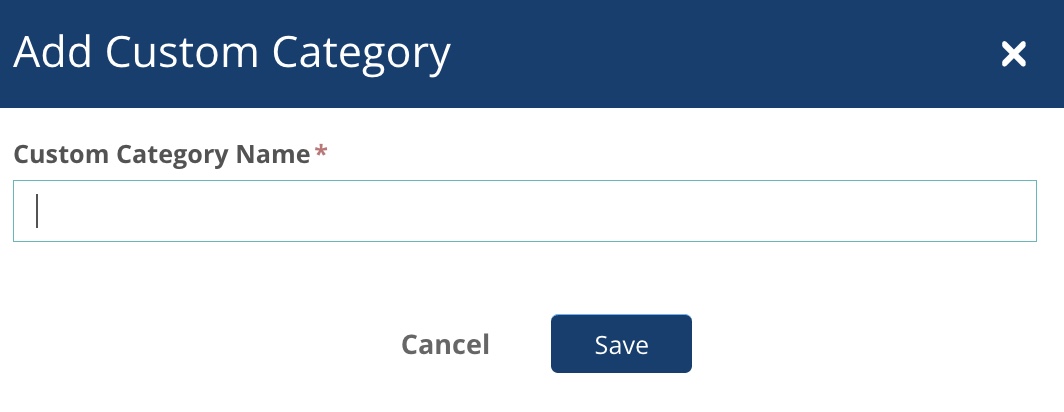Confirm the category by clicking Save

pos(621,345)
